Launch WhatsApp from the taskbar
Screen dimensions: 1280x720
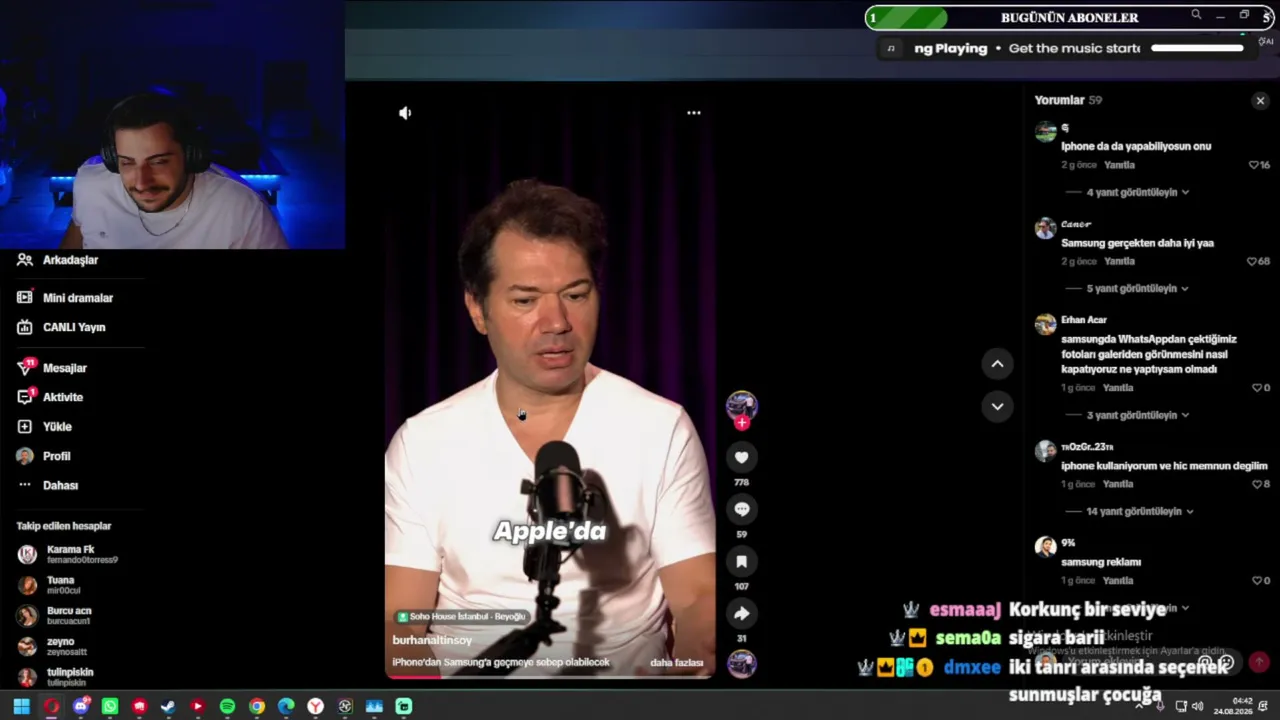pos(110,706)
